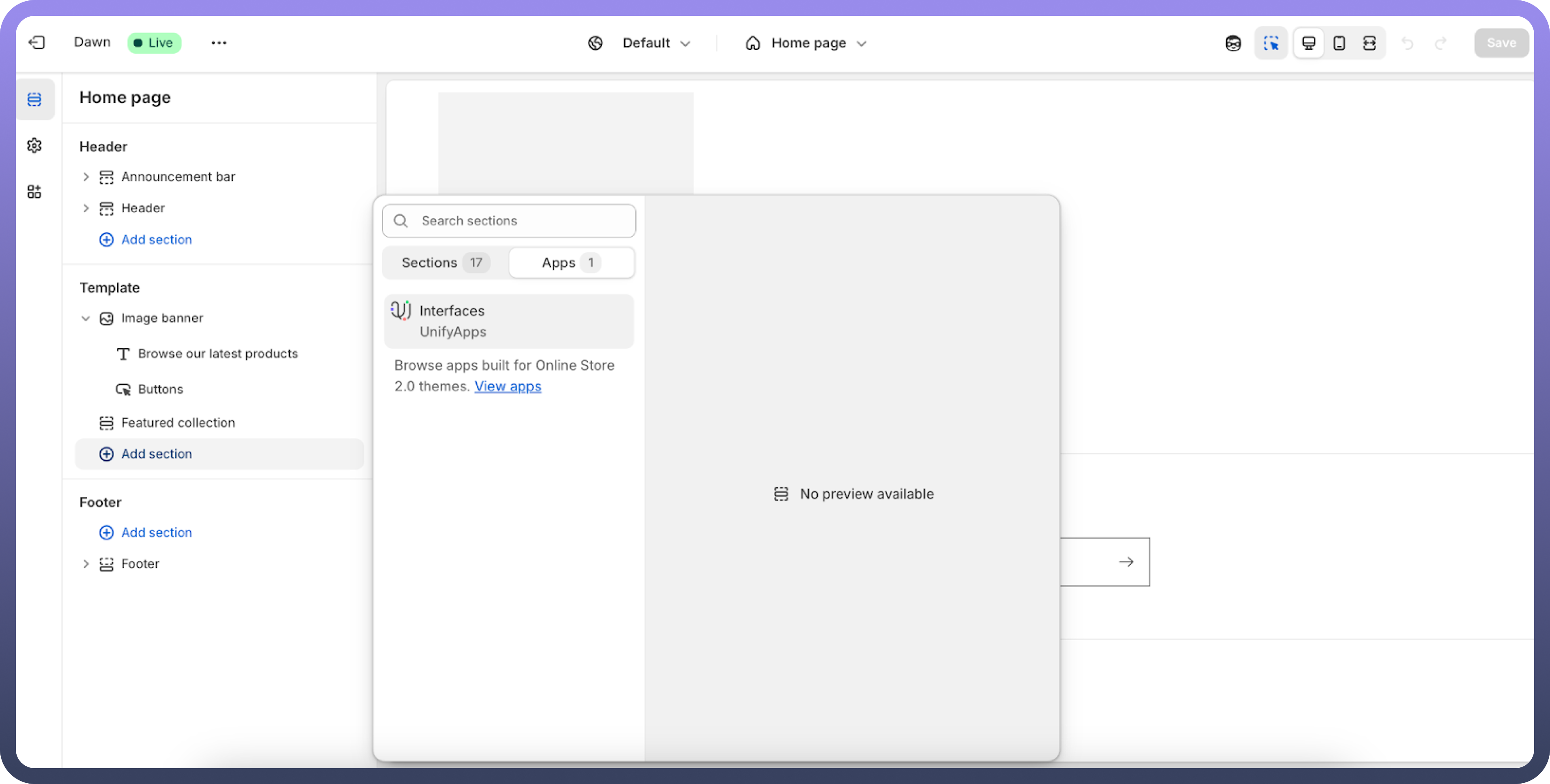
Task: Switch to fullscreen width preview icon
Action: click(x=1369, y=43)
